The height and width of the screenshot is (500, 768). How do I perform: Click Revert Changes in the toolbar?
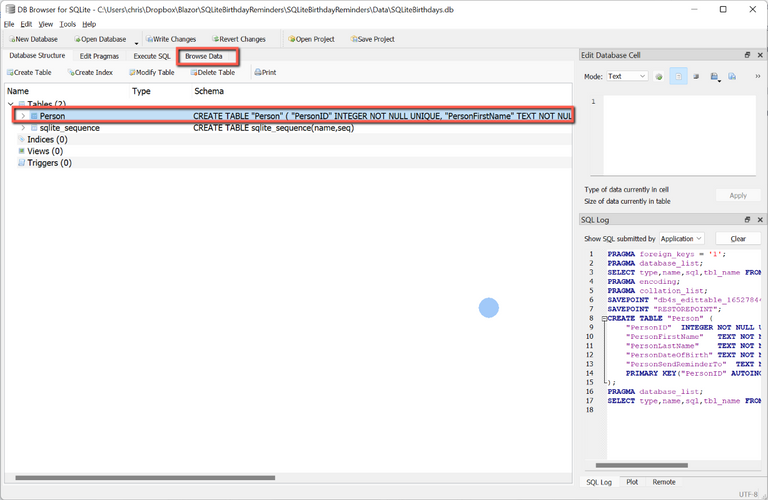pyautogui.click(x=238, y=39)
